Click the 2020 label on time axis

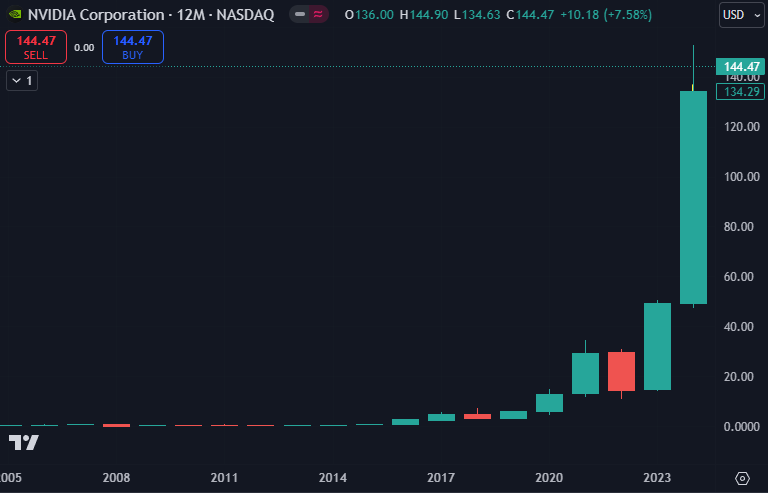549,478
